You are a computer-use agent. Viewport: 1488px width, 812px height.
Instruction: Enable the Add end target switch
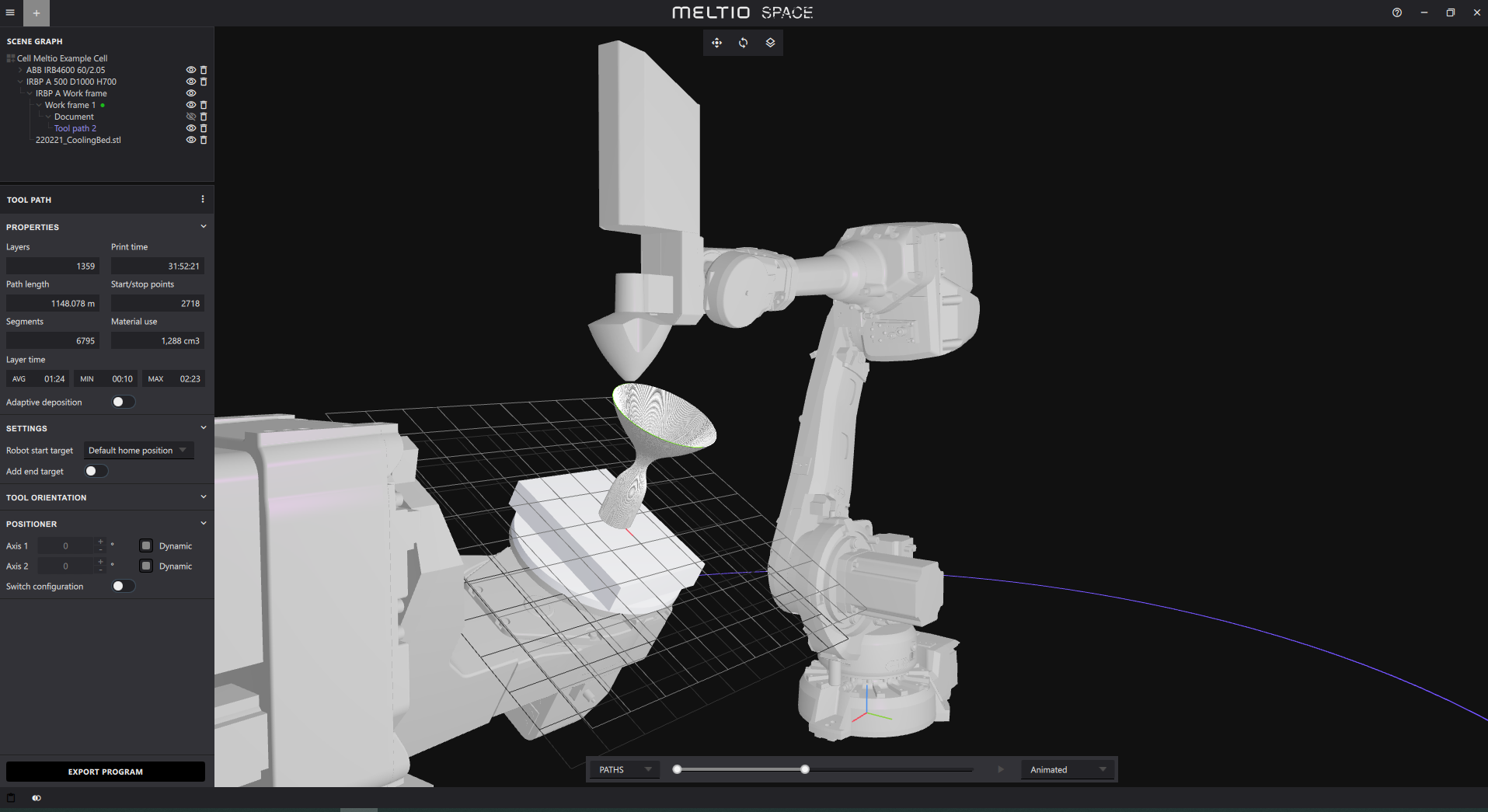(x=96, y=471)
